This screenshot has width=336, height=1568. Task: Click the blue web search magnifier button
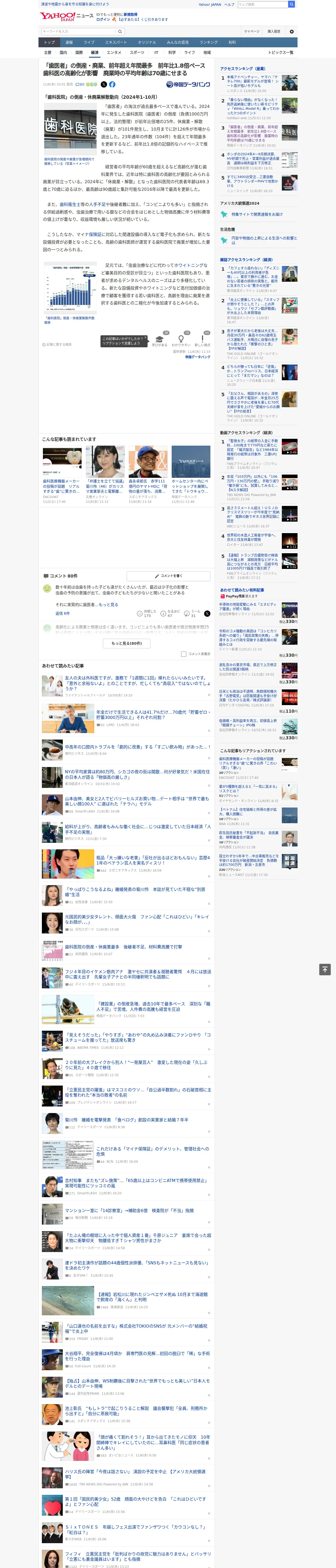coord(292,4)
